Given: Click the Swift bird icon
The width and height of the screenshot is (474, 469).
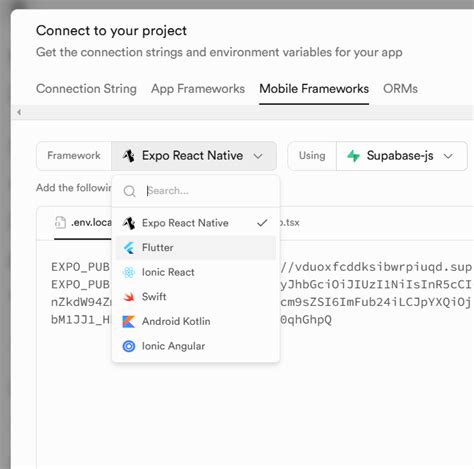Looking at the screenshot, I should click(129, 297).
